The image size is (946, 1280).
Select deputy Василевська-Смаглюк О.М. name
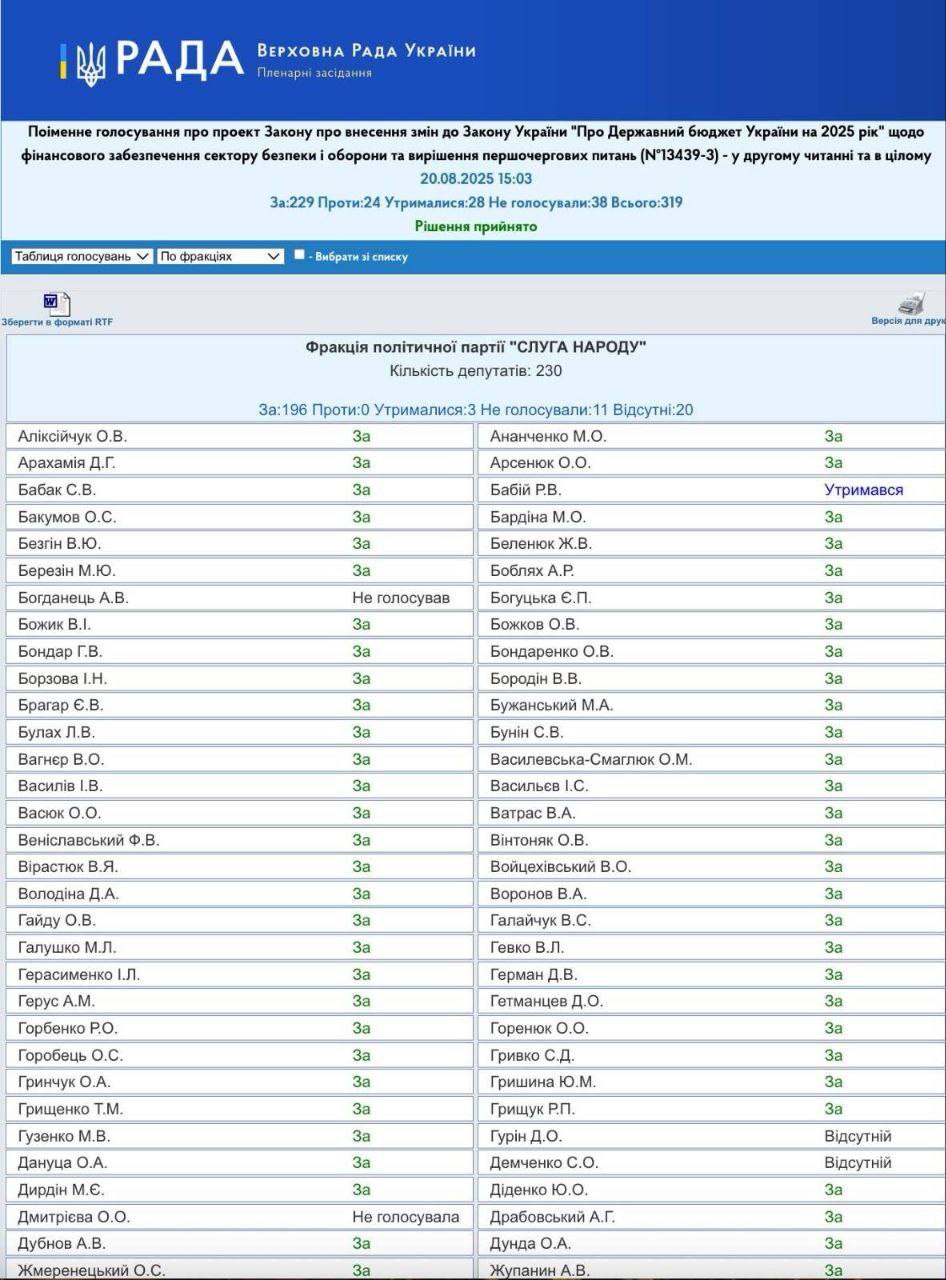(x=590, y=759)
